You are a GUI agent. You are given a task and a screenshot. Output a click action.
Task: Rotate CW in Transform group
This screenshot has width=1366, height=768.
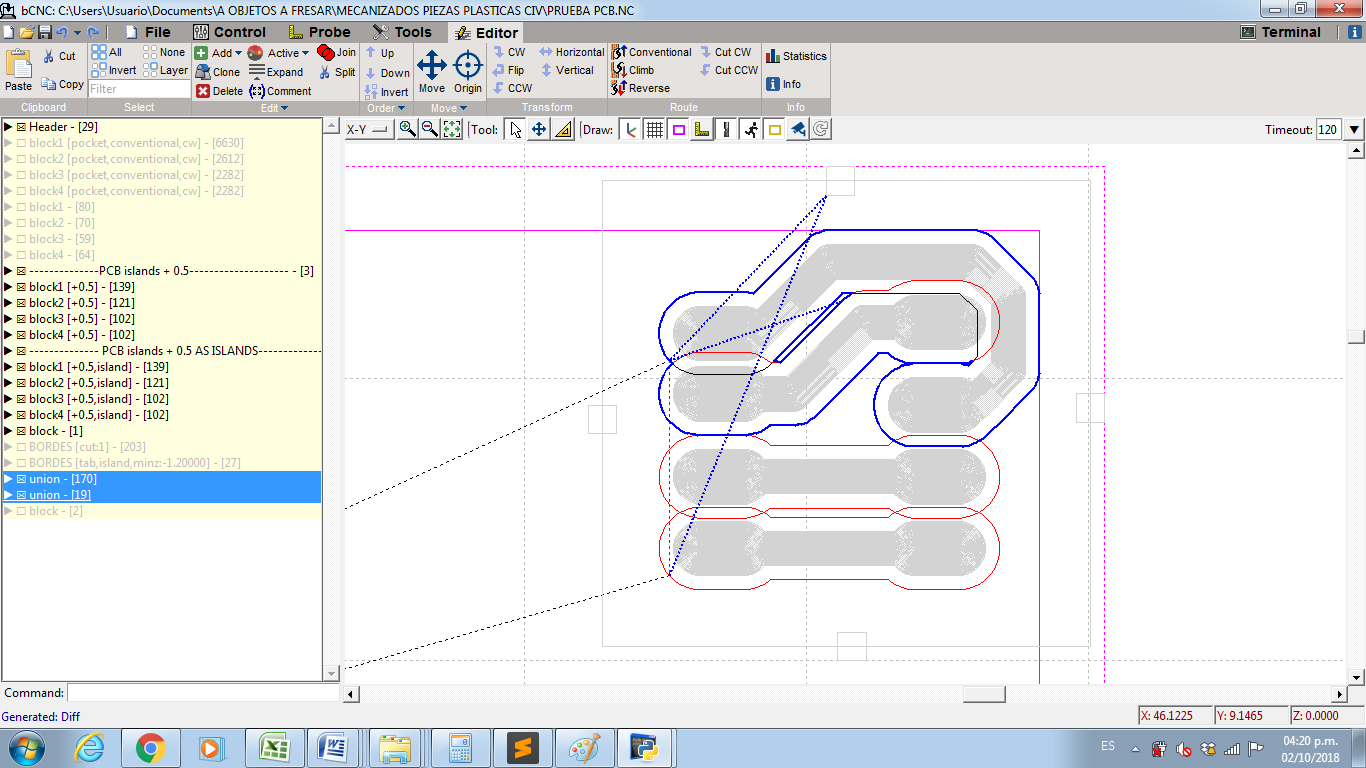click(x=509, y=52)
